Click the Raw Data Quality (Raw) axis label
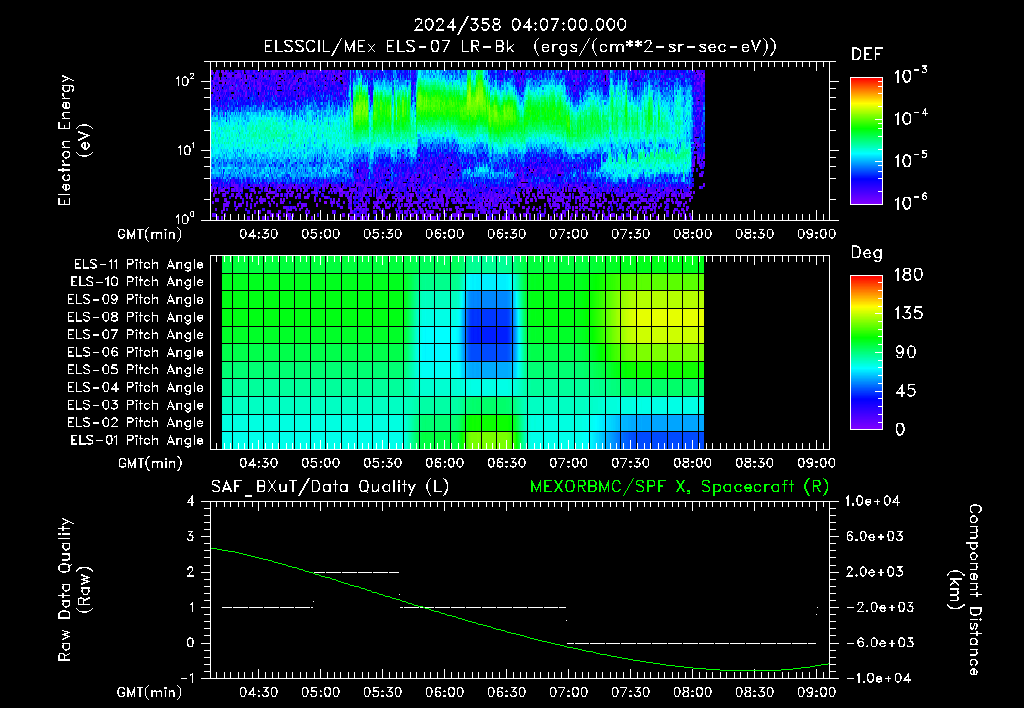The height and width of the screenshot is (708, 1024). click(74, 590)
